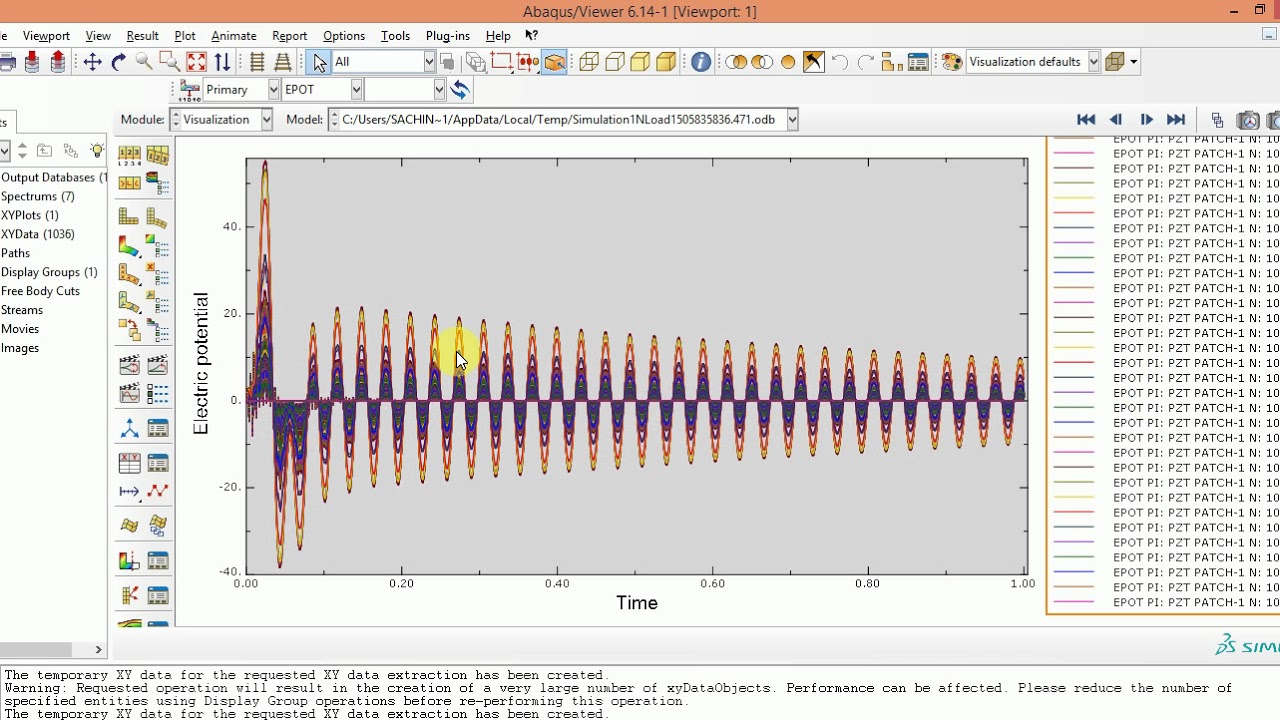Click the Field Output dialog toolbar icon
1280x720 pixels.
click(189, 90)
